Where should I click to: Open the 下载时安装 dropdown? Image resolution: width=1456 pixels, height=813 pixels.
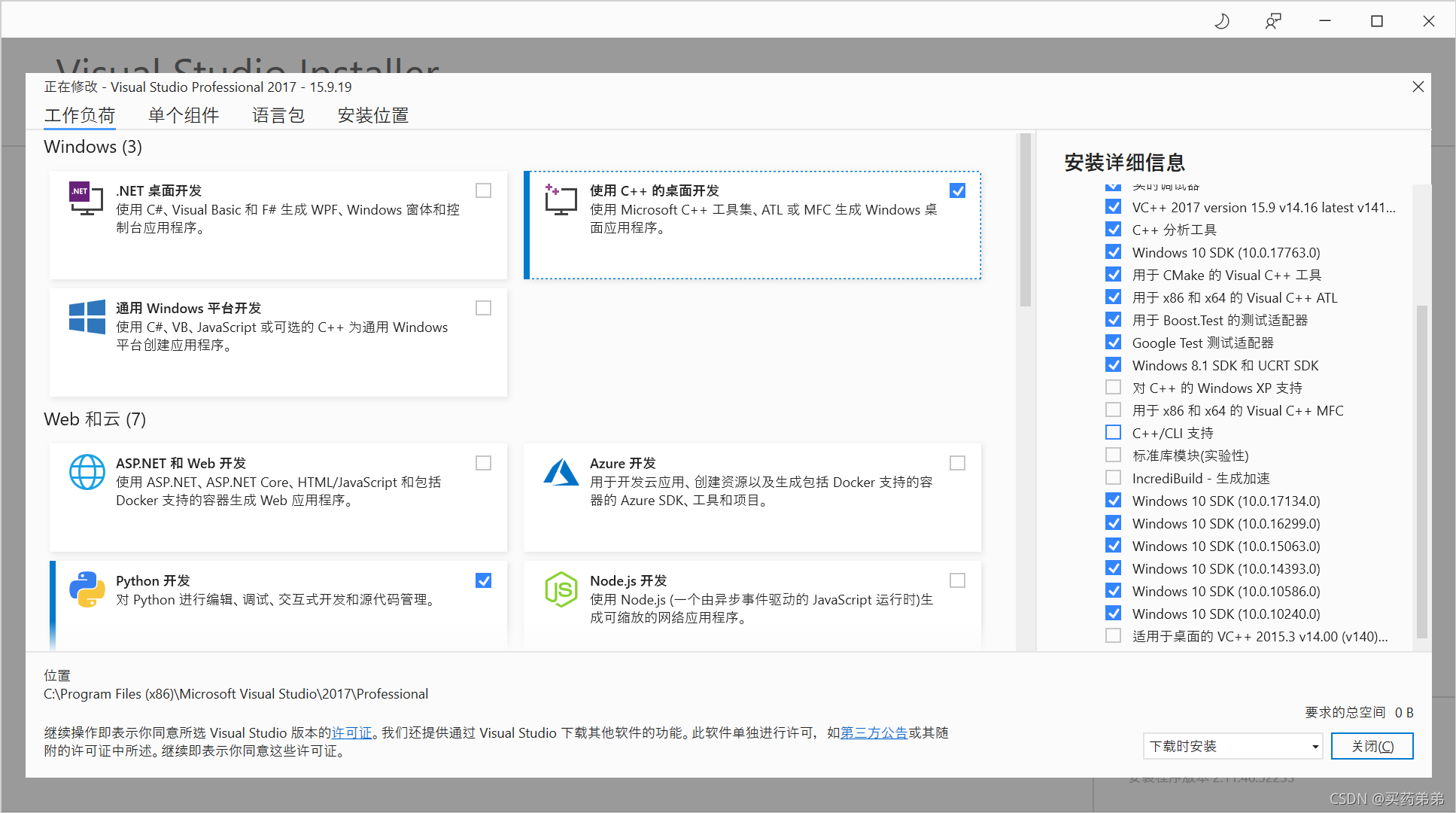coord(1233,746)
